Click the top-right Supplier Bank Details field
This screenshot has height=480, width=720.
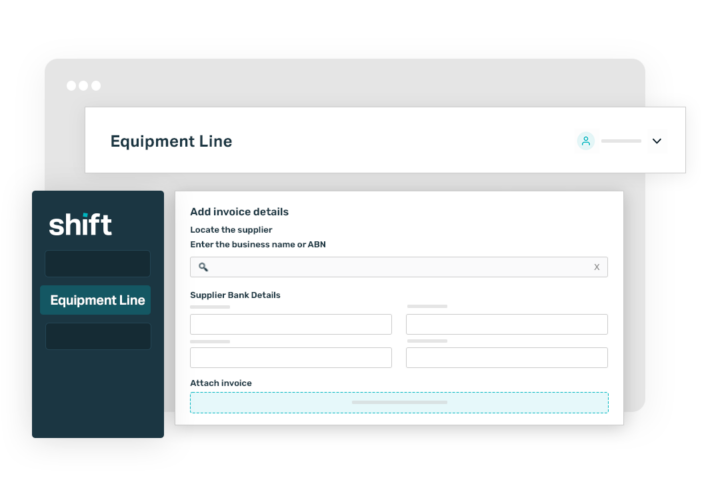[506, 324]
